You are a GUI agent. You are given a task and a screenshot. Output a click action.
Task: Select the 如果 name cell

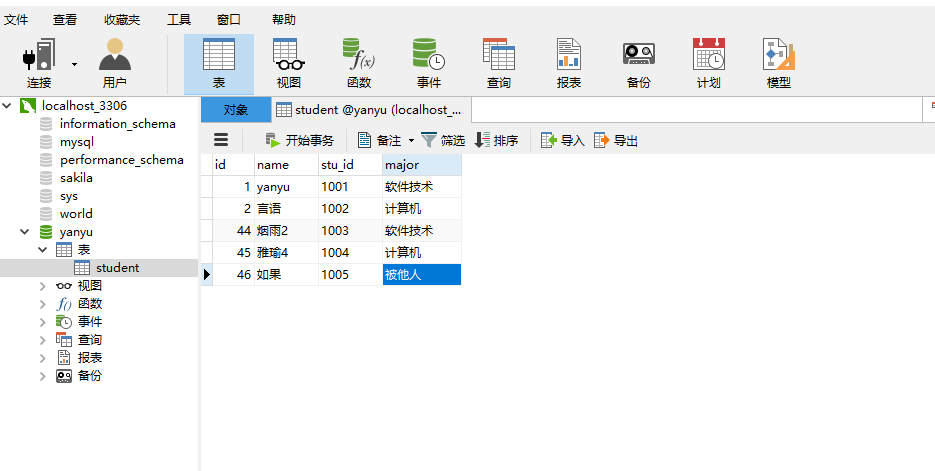pos(286,275)
